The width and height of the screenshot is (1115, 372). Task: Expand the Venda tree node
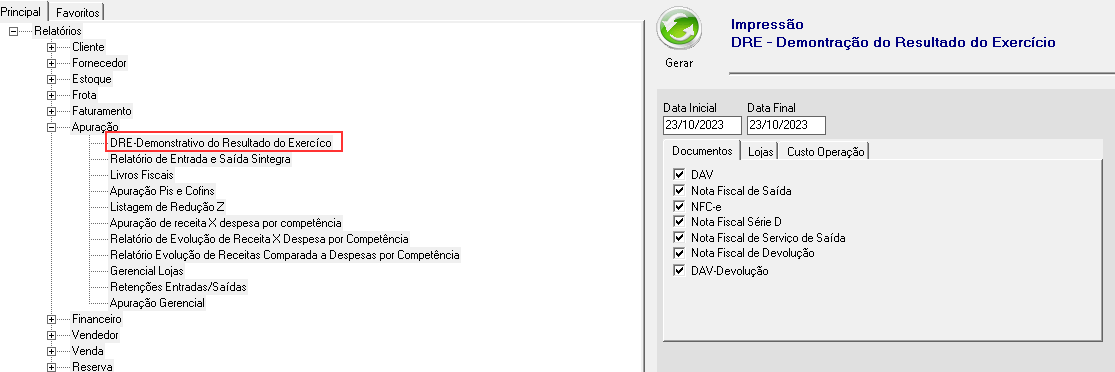[x=51, y=351]
